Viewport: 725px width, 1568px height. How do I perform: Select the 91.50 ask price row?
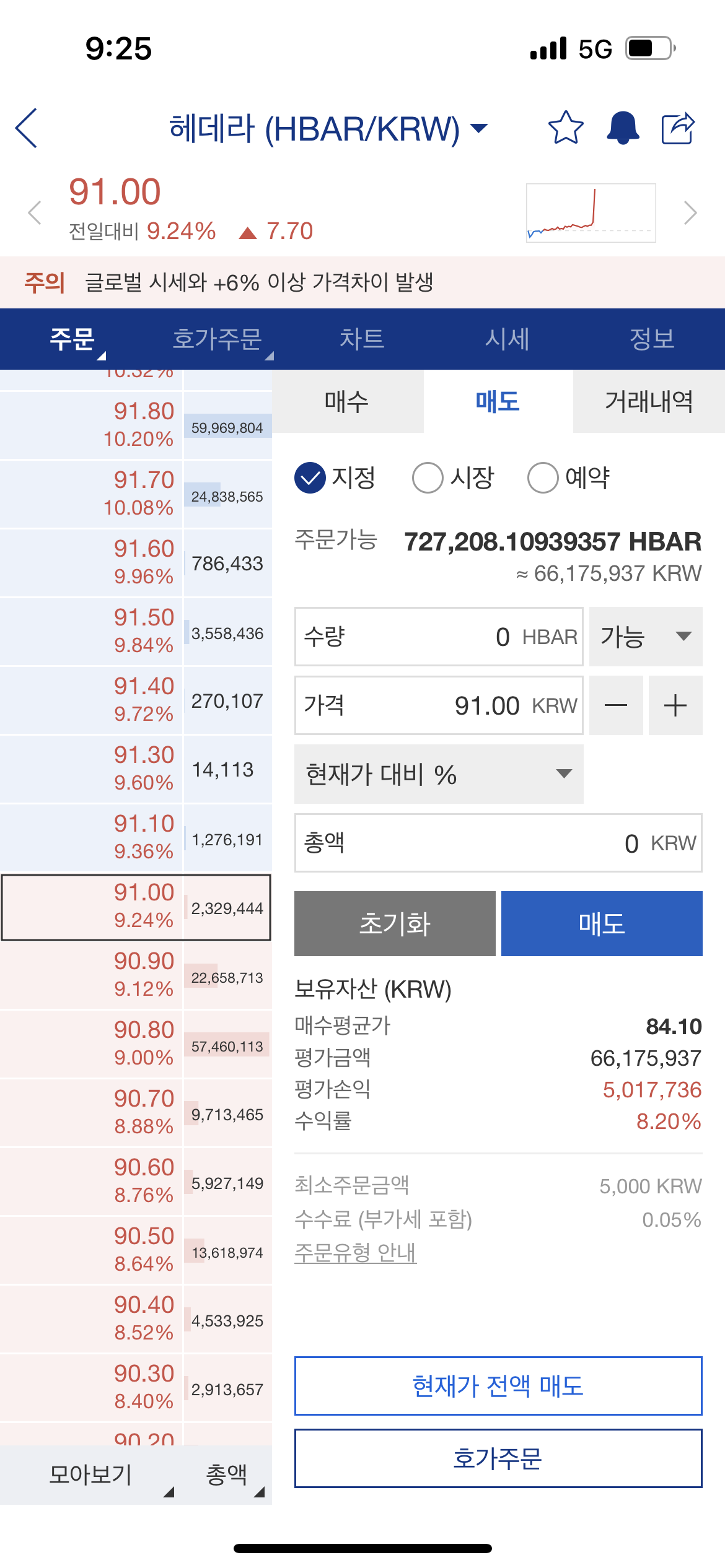click(136, 631)
